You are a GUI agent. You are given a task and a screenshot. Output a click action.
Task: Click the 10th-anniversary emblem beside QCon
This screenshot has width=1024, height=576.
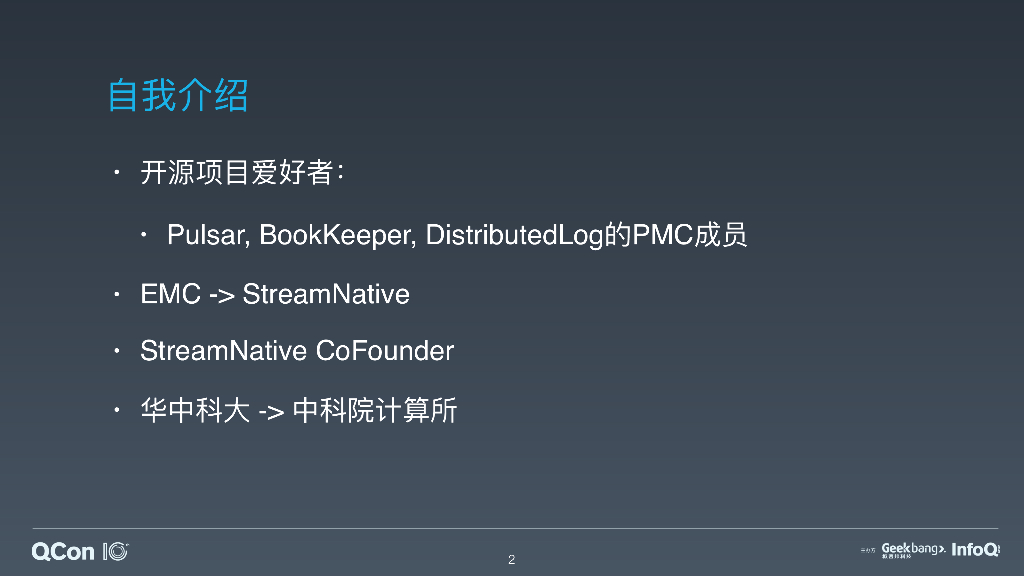point(116,552)
